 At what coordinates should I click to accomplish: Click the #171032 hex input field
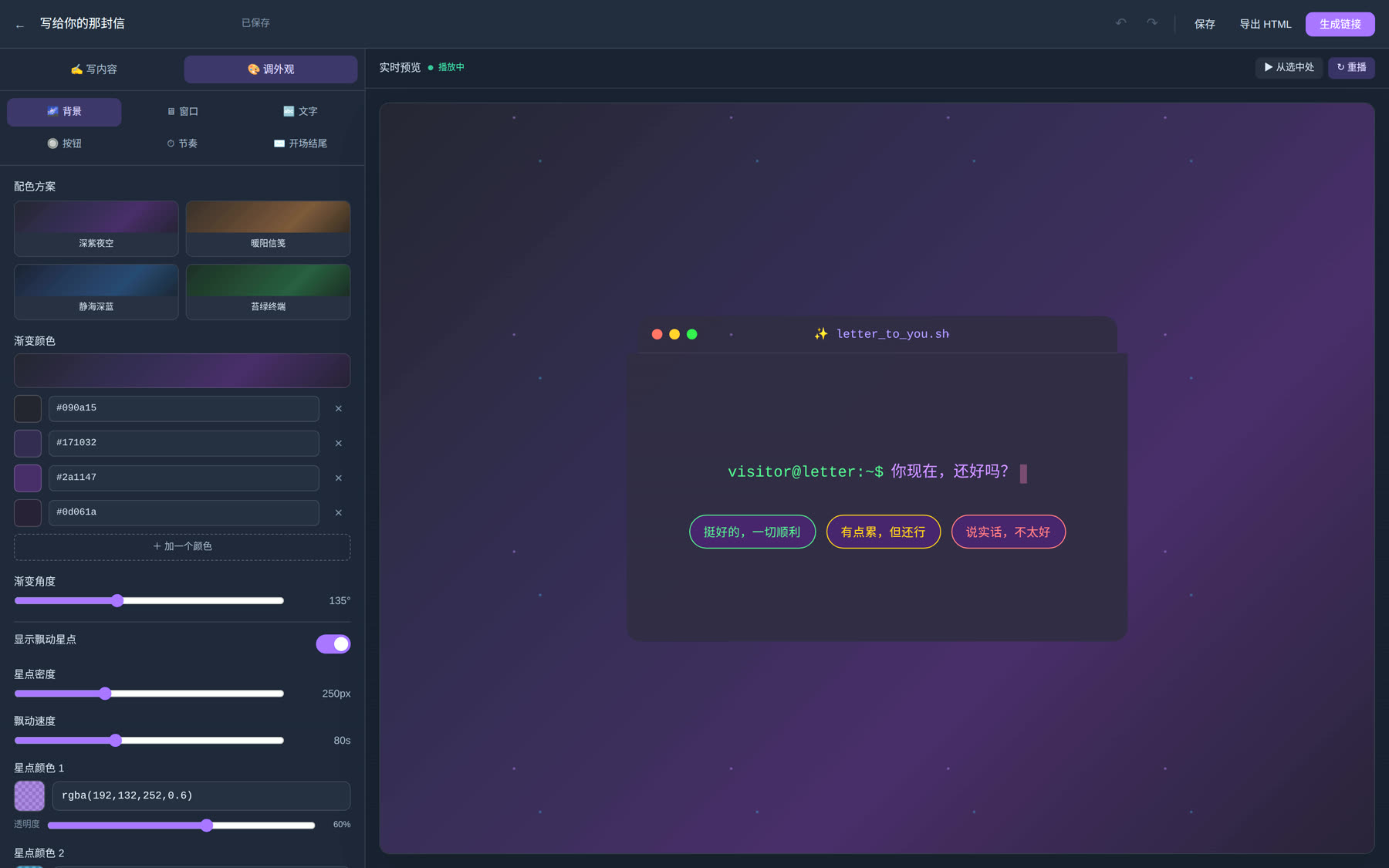(x=184, y=444)
